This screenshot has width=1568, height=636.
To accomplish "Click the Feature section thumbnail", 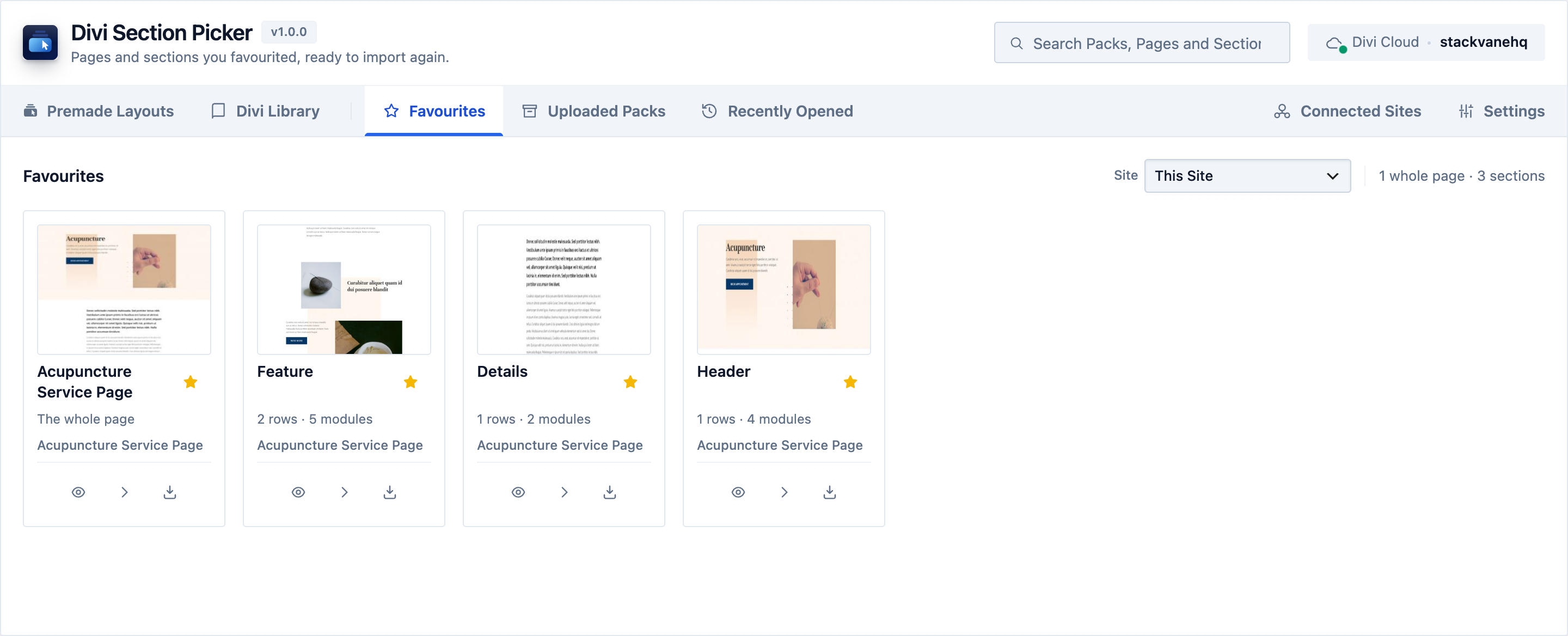I will 344,289.
